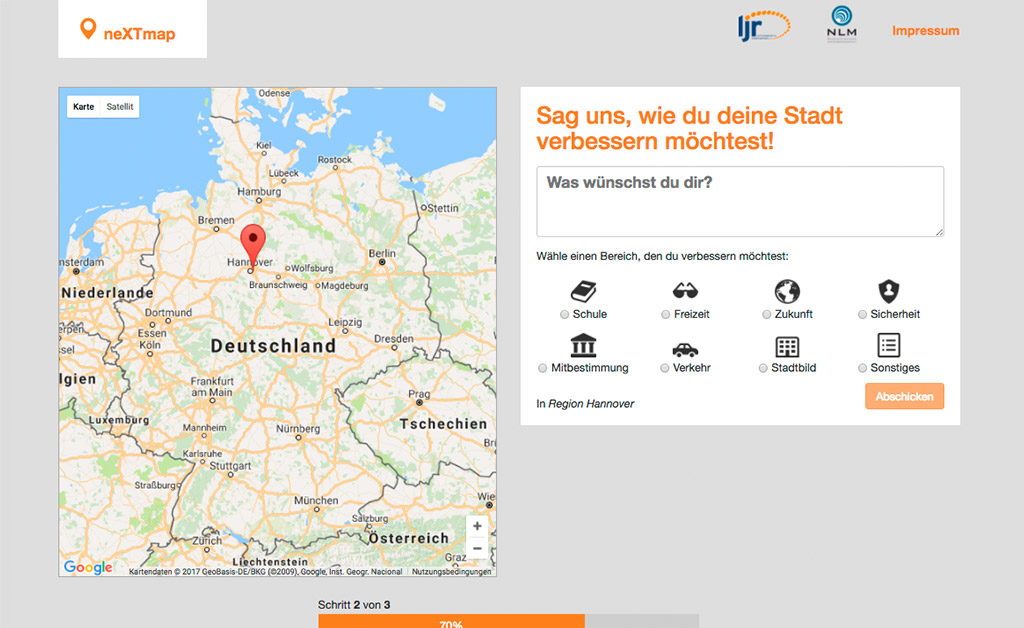
Task: Click the Sicherheit shield icon
Action: tap(888, 291)
